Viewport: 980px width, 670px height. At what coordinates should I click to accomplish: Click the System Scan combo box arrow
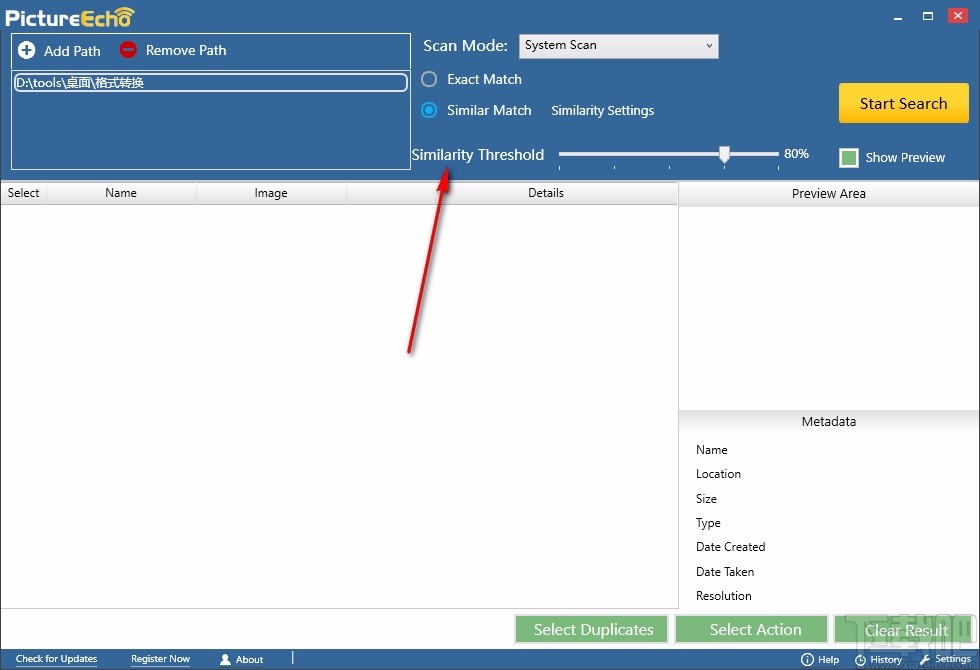709,46
